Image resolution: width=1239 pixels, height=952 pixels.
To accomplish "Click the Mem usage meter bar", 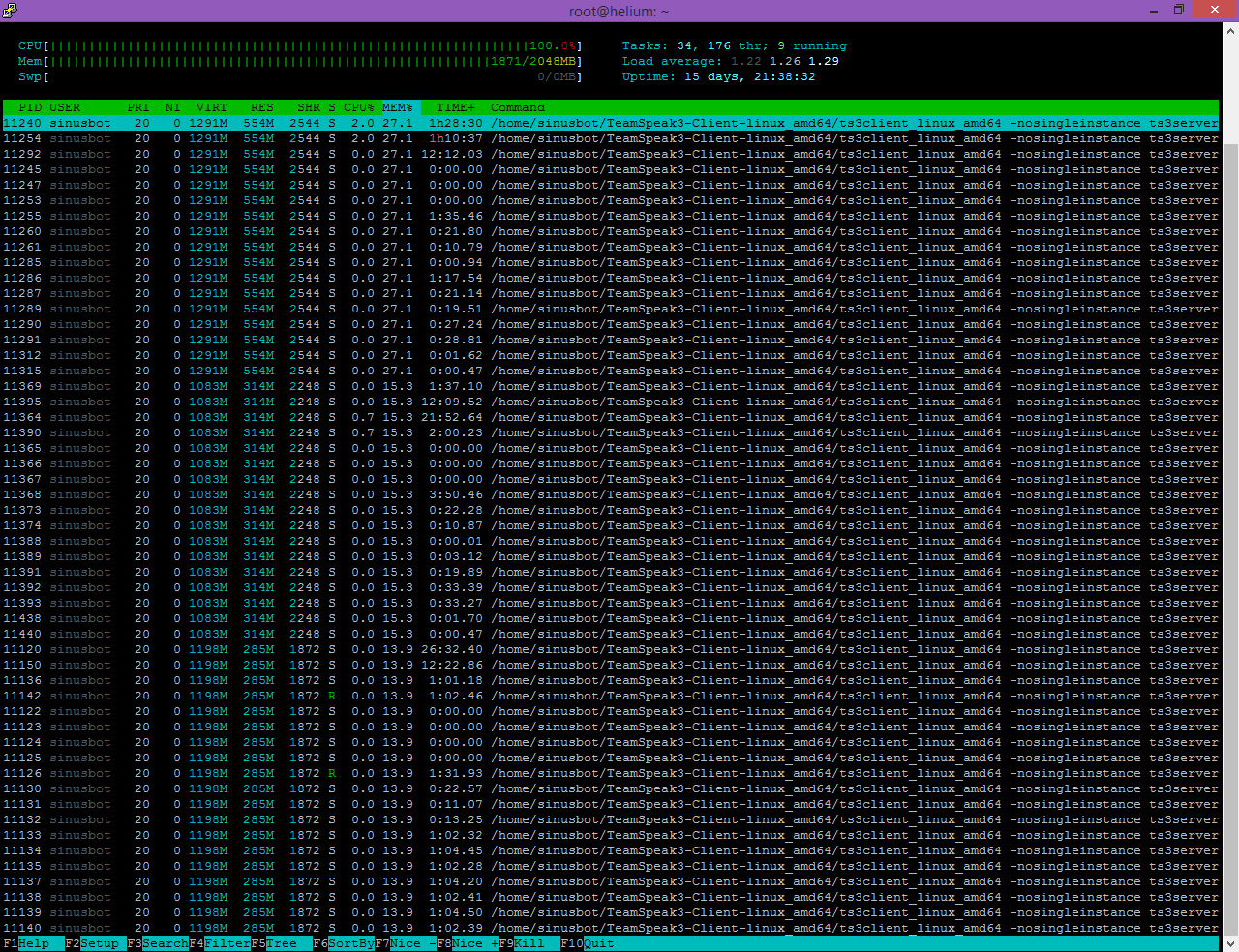I will (300, 61).
